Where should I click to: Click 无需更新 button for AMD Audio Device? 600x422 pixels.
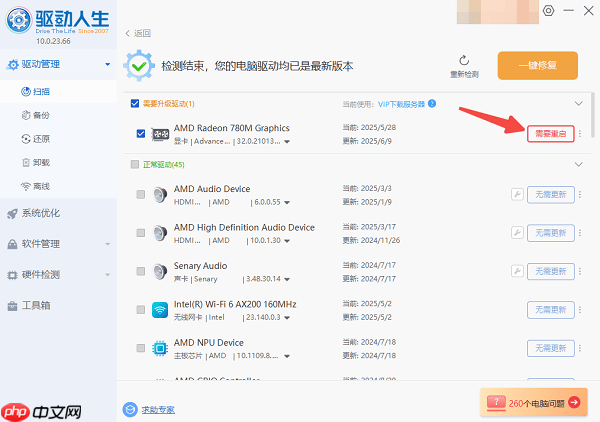[551, 194]
